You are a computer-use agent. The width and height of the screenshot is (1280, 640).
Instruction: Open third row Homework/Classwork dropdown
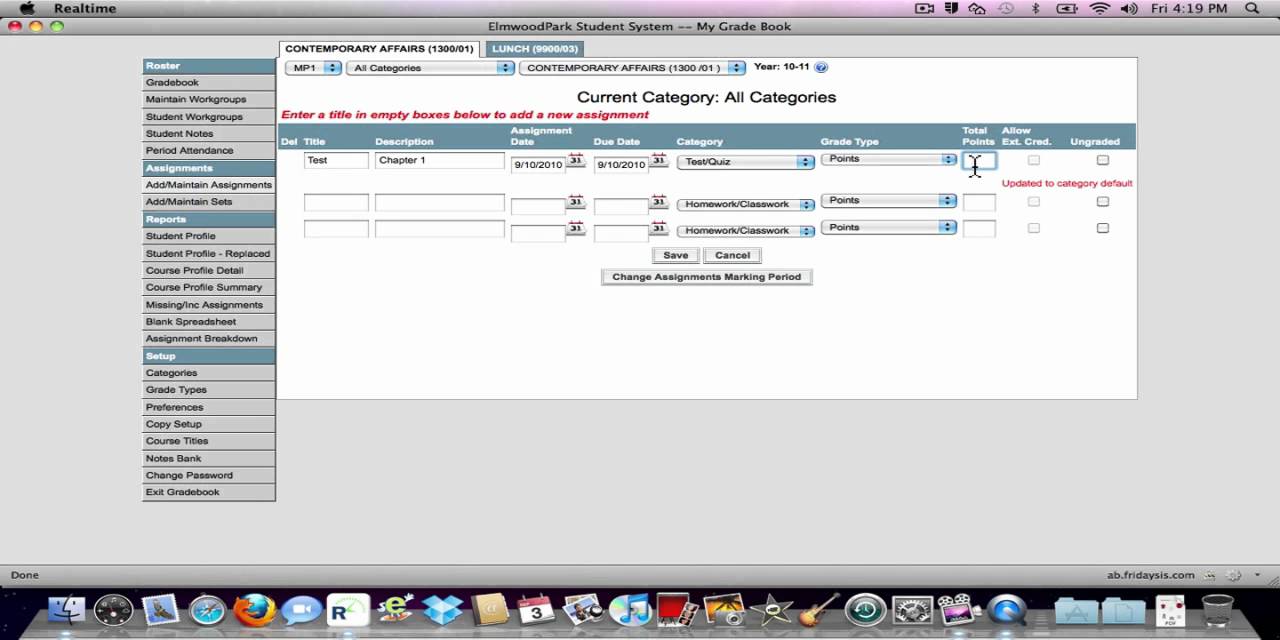point(746,230)
